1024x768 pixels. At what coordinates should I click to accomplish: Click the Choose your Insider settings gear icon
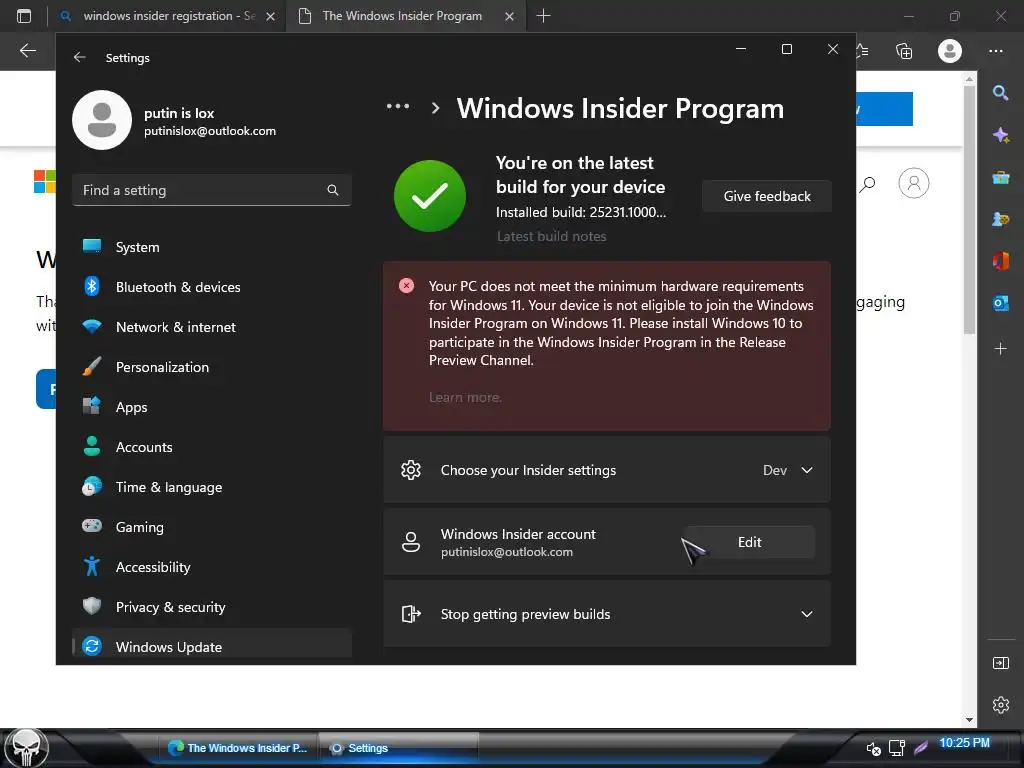tap(411, 470)
